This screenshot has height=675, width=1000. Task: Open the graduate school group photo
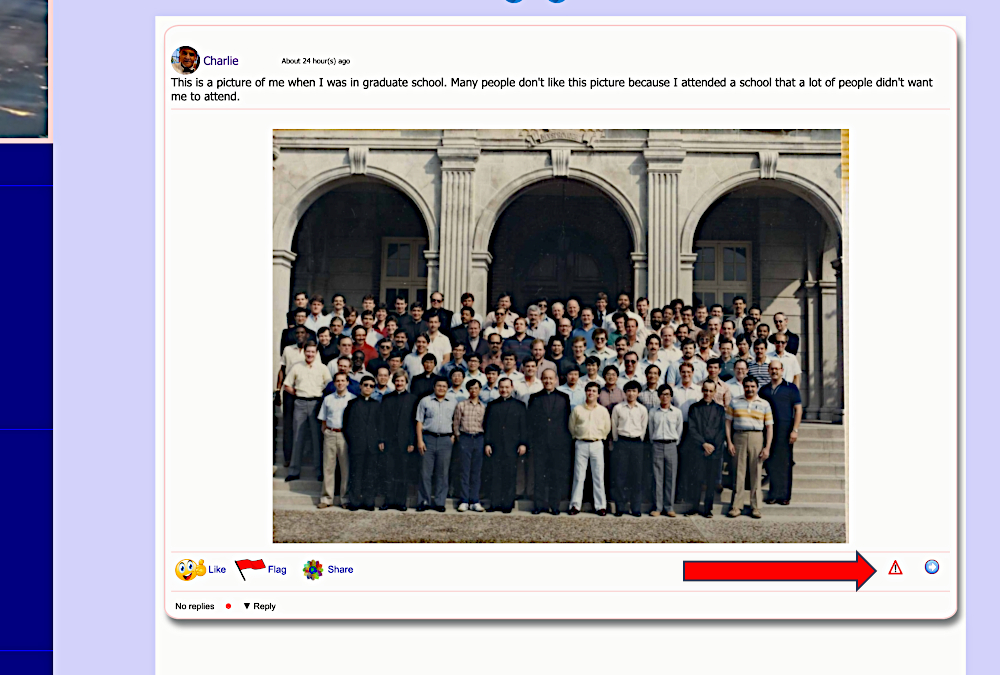coord(560,335)
